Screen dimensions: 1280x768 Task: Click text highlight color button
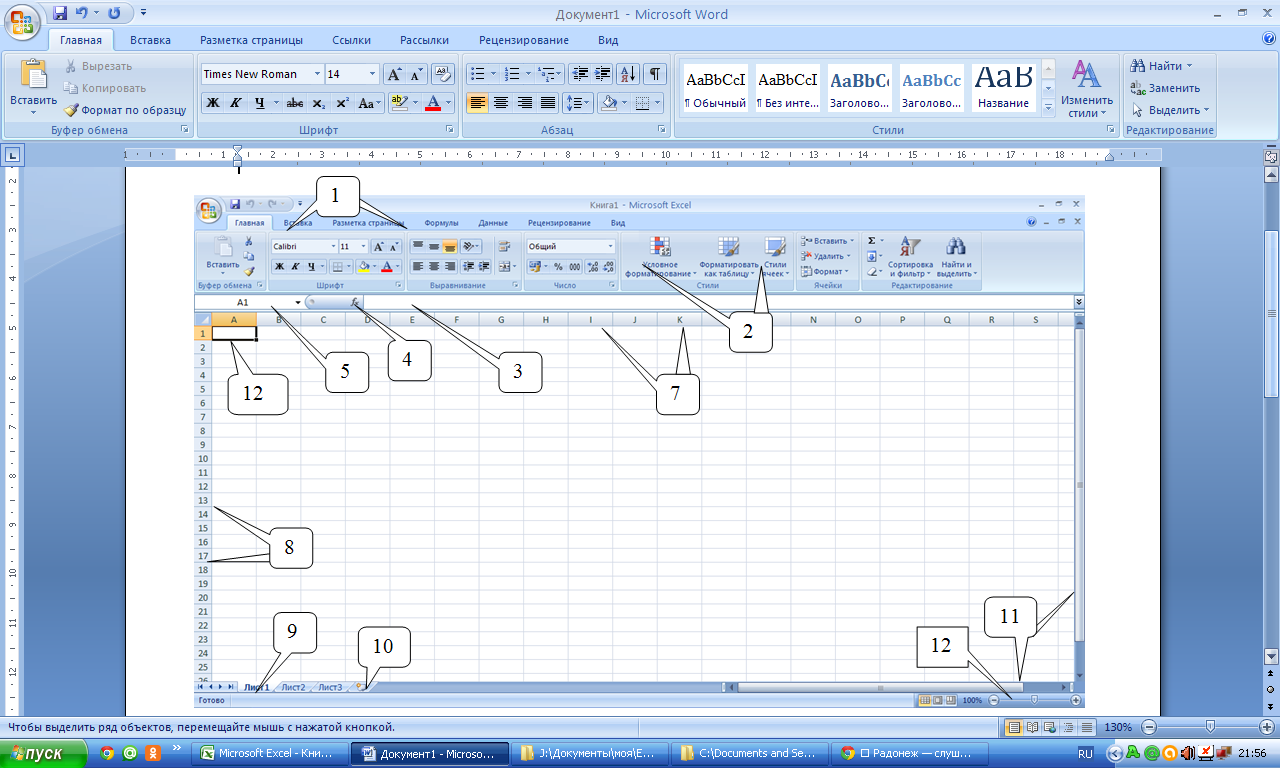click(398, 103)
